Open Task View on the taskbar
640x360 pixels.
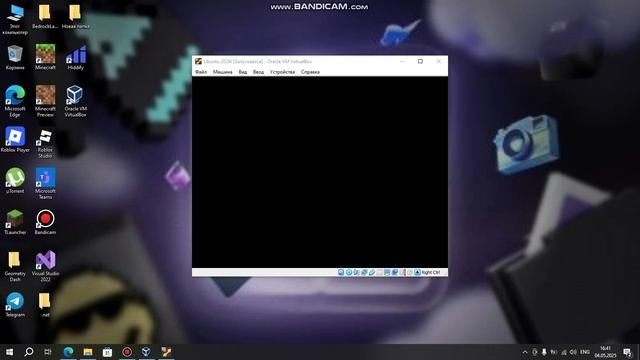(x=48, y=352)
